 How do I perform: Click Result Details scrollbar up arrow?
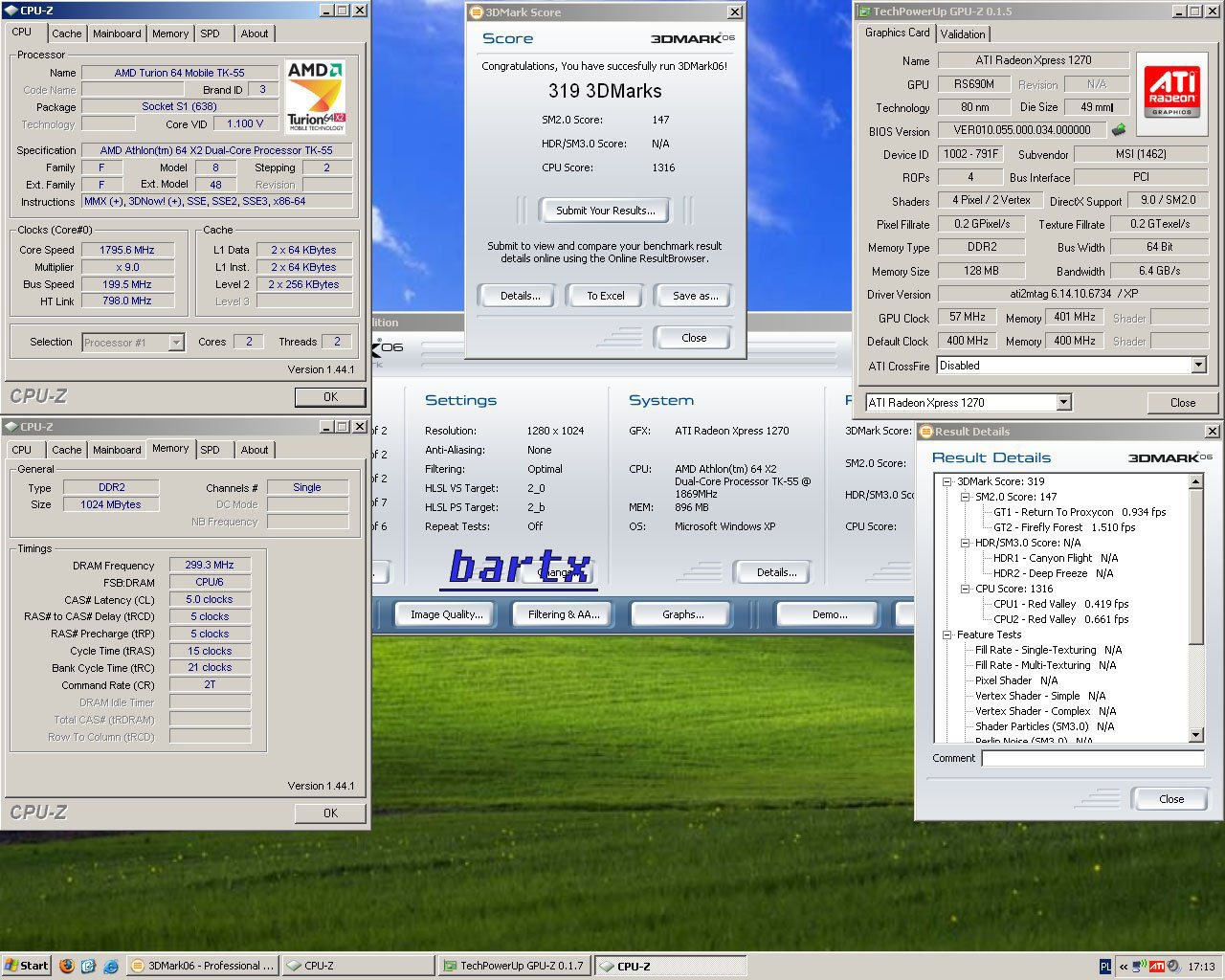point(1196,482)
